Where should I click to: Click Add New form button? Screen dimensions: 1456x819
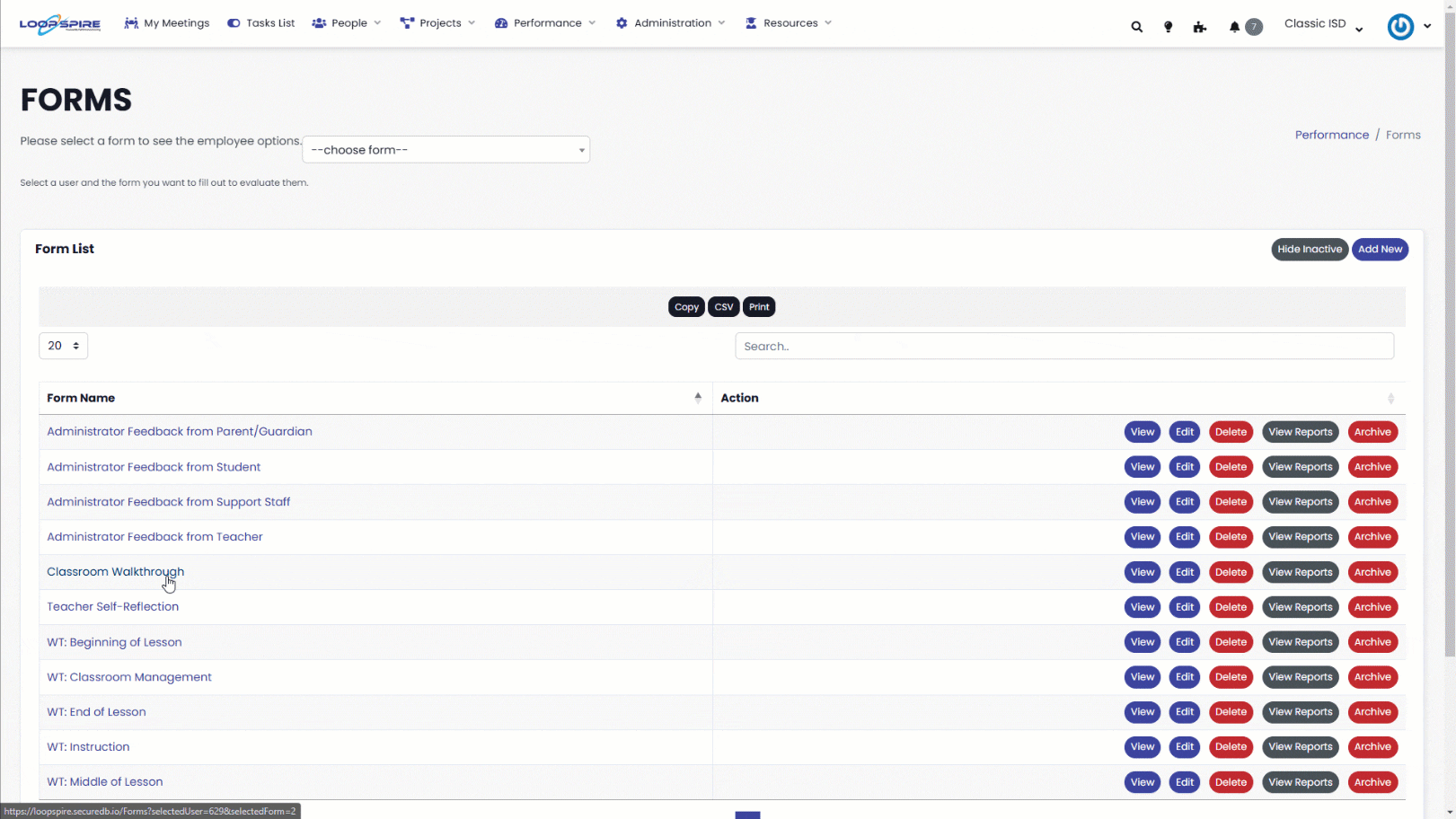click(1380, 250)
